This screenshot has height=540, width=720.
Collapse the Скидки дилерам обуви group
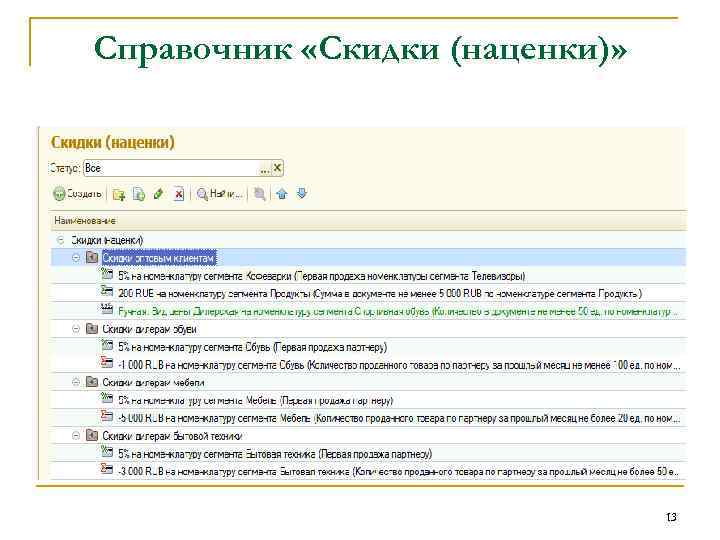[76, 329]
